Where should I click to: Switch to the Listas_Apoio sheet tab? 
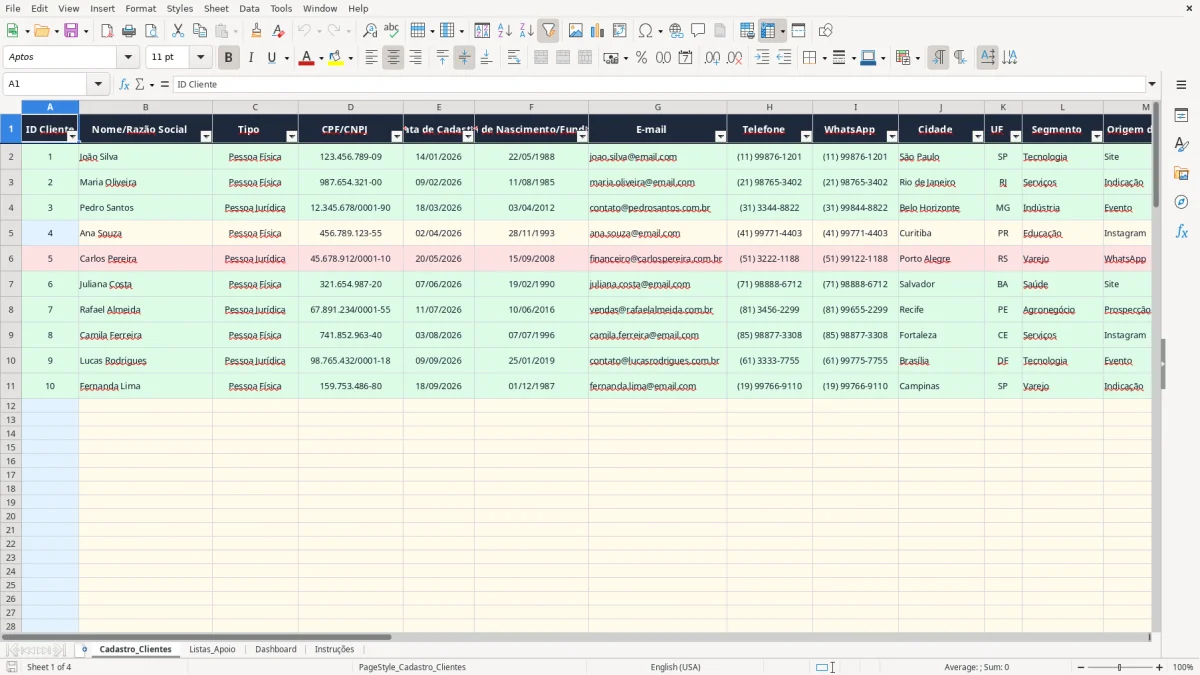(x=212, y=649)
